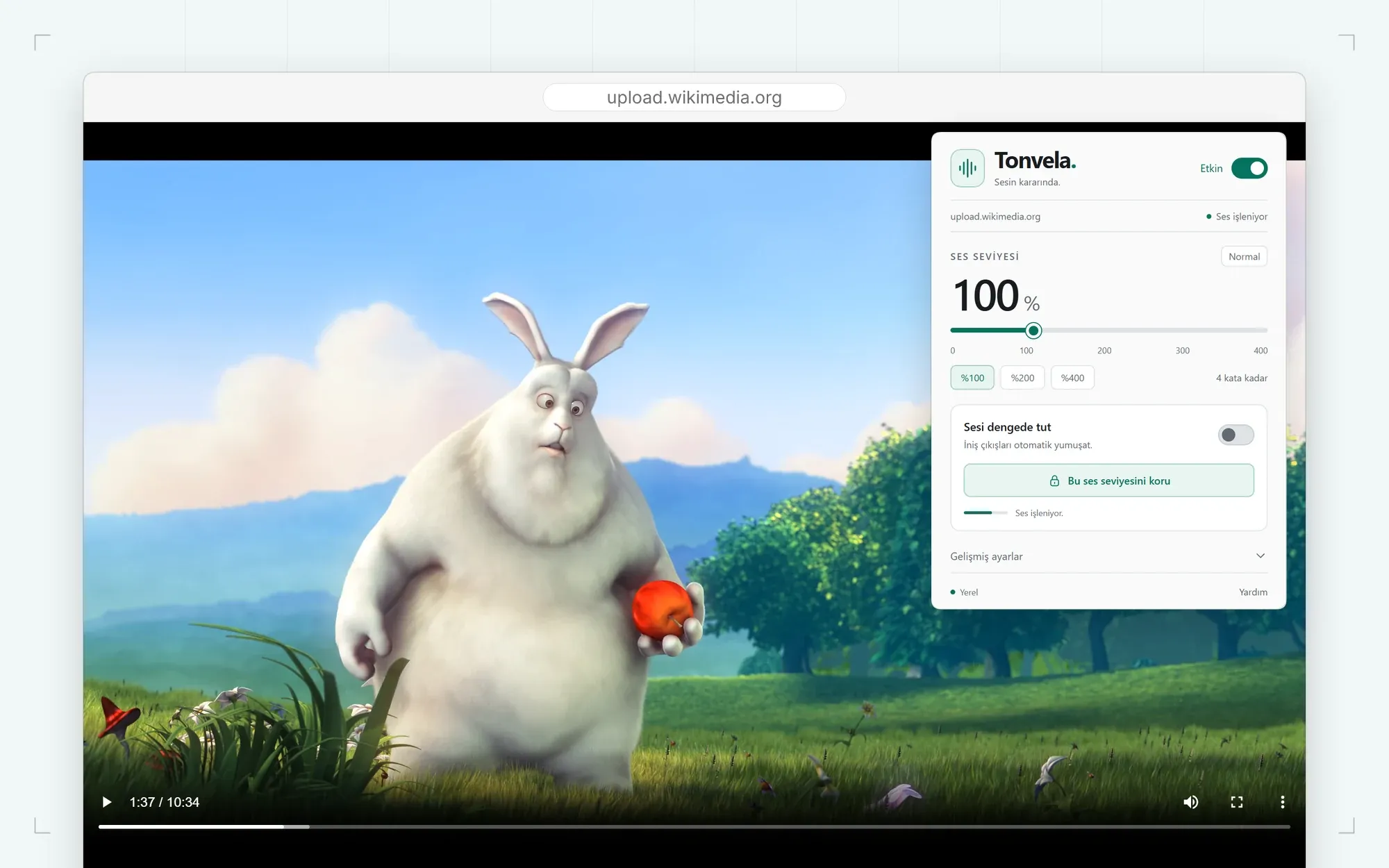Click the 300 mark under the slider
This screenshot has height=868, width=1389.
click(x=1182, y=351)
